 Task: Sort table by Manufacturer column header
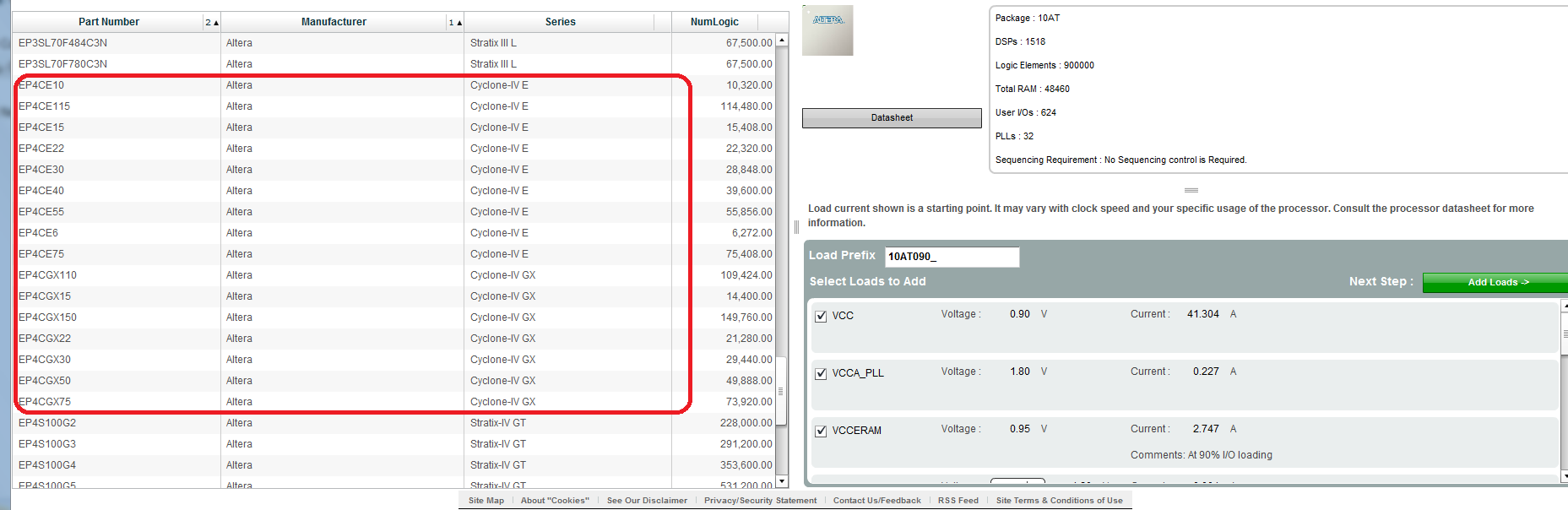(x=334, y=22)
